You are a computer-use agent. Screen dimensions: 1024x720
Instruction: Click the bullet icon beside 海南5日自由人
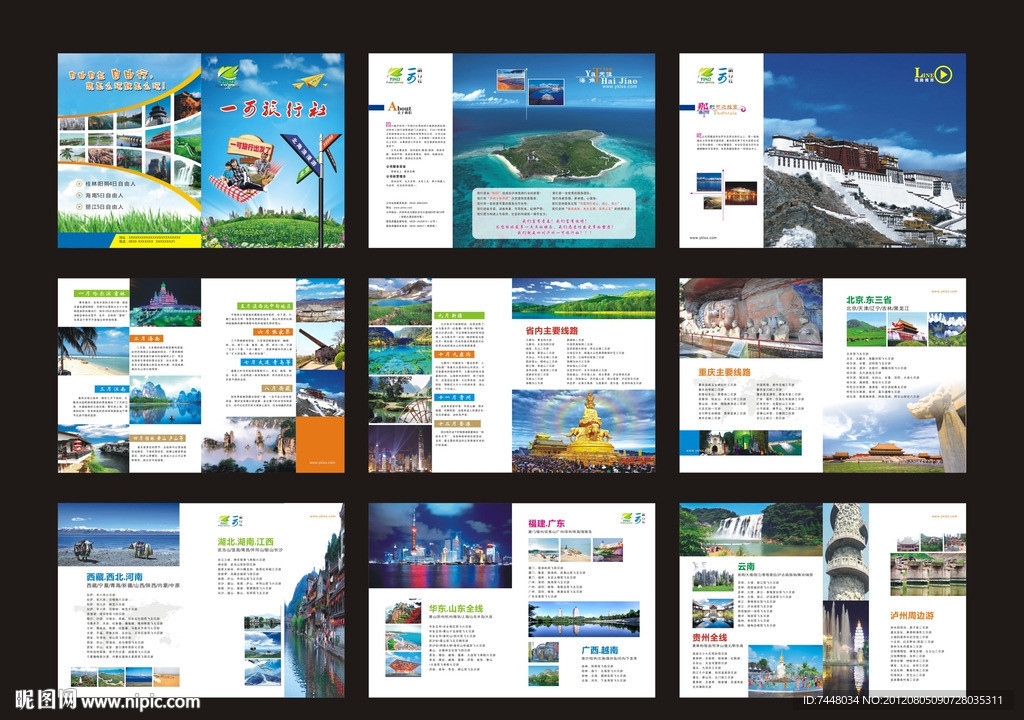click(x=79, y=195)
